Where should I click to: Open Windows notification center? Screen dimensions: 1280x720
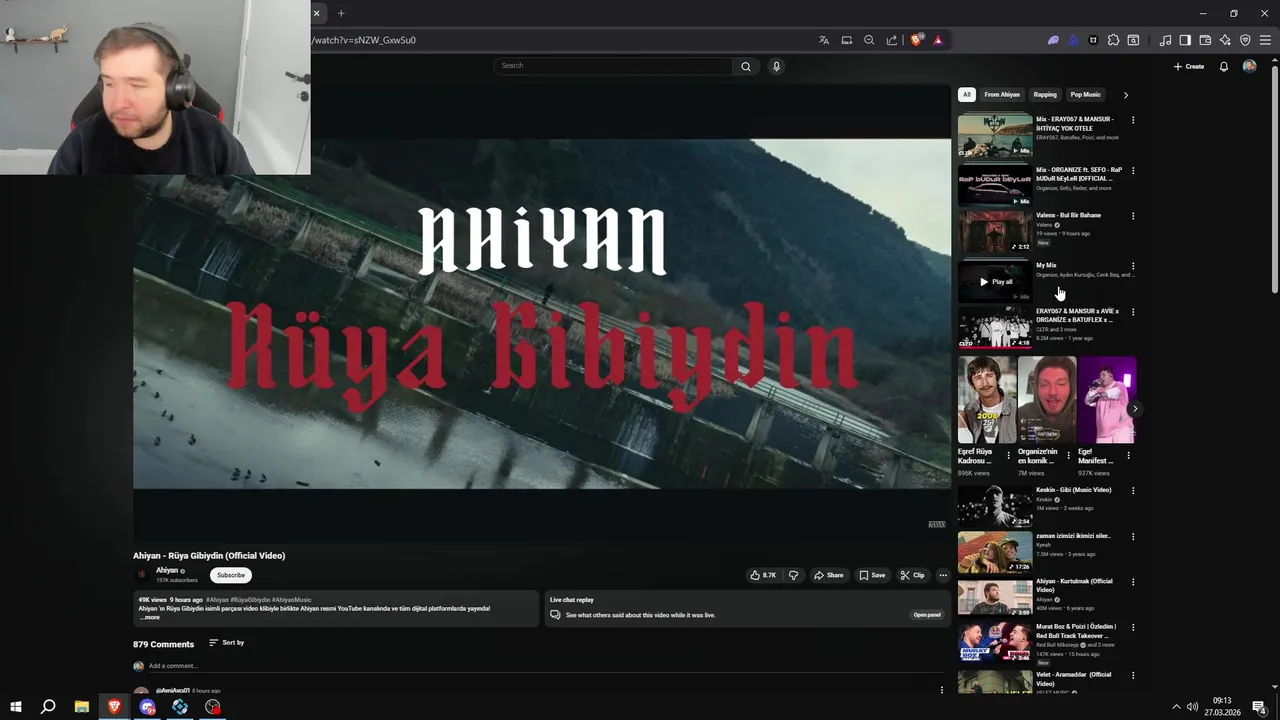[1260, 707]
